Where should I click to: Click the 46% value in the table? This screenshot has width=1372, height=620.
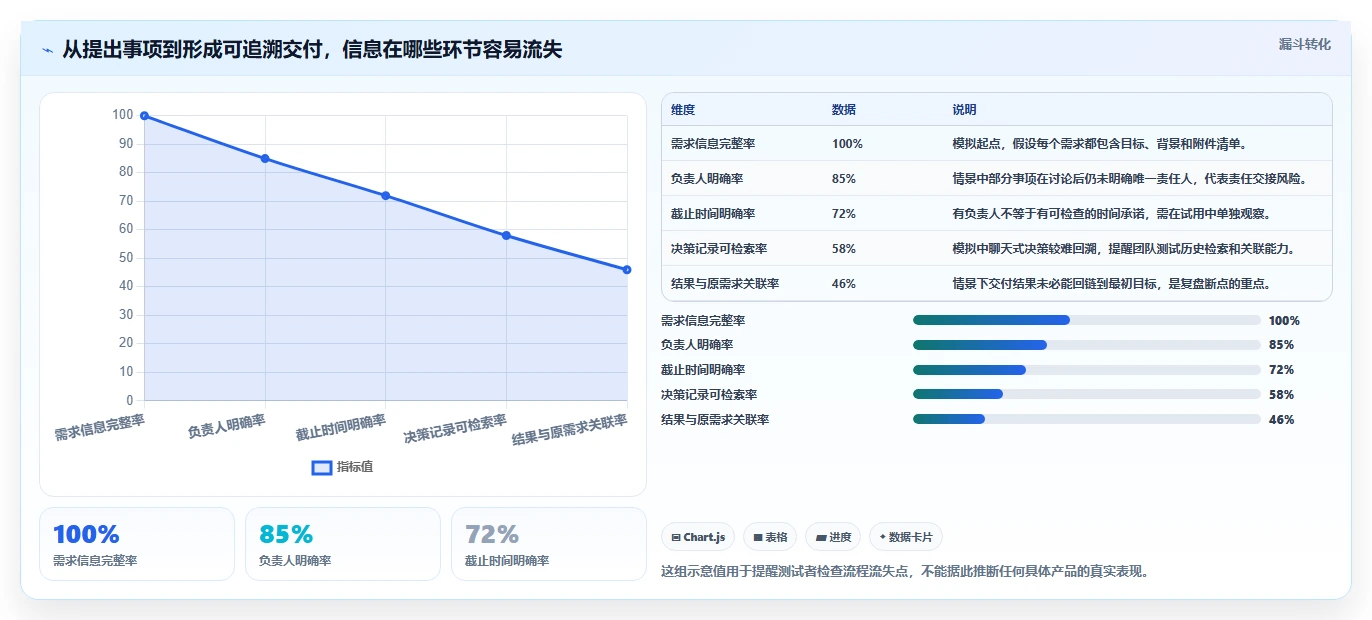tap(844, 284)
